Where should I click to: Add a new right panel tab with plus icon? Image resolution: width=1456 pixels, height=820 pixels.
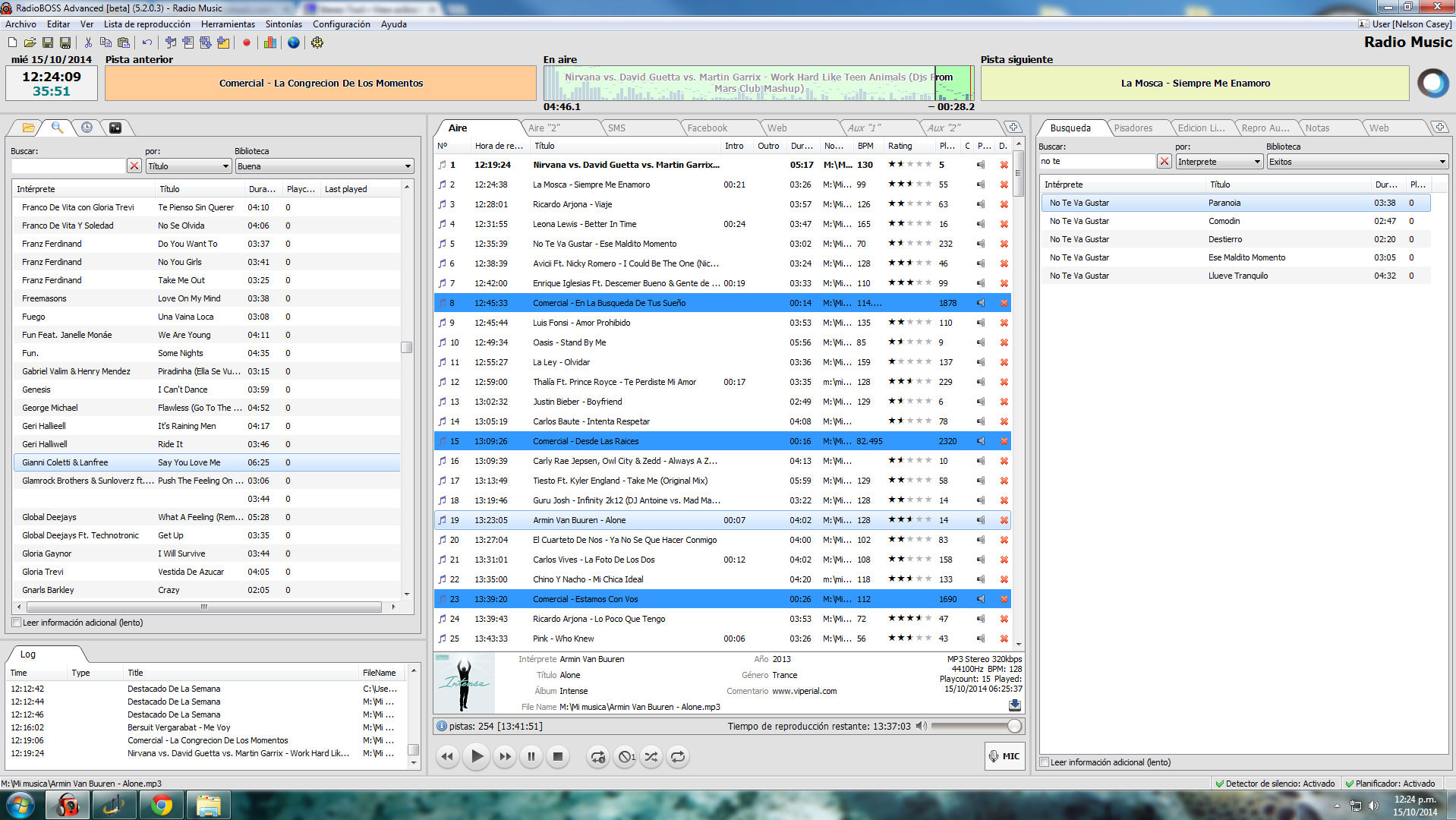pyautogui.click(x=1440, y=127)
